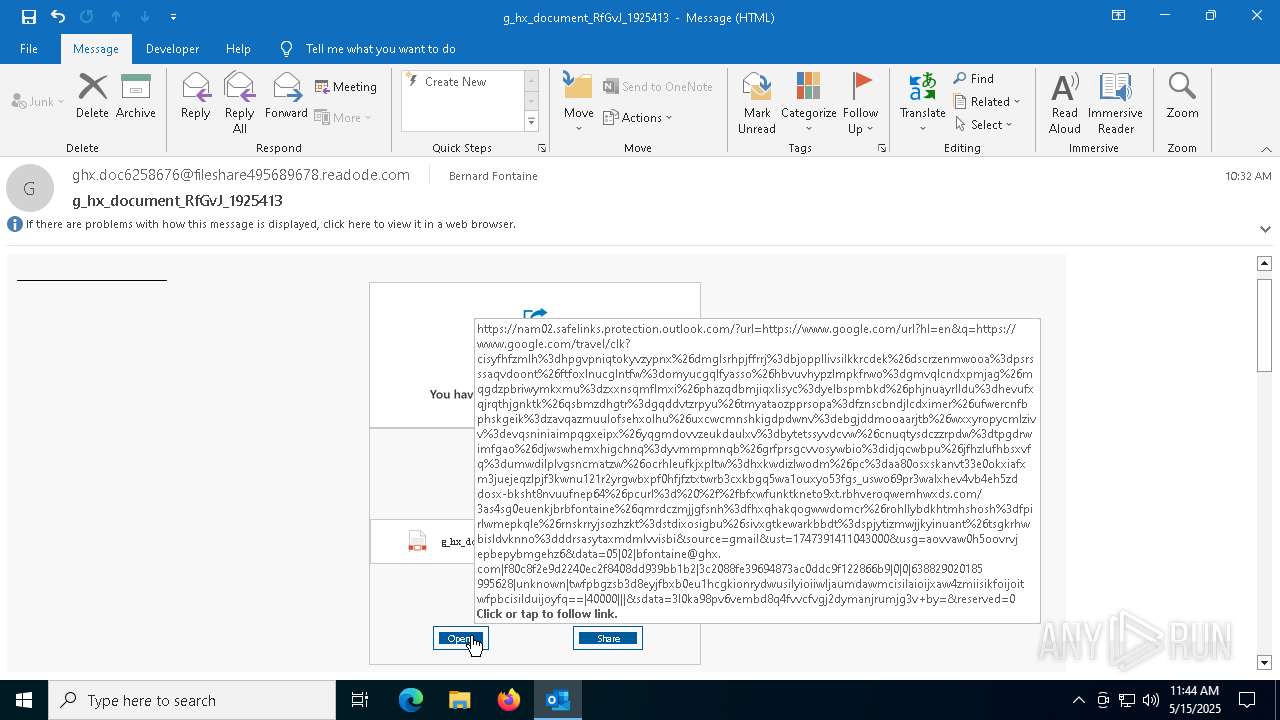Select Create New quick step
1280x720 pixels.
point(455,82)
